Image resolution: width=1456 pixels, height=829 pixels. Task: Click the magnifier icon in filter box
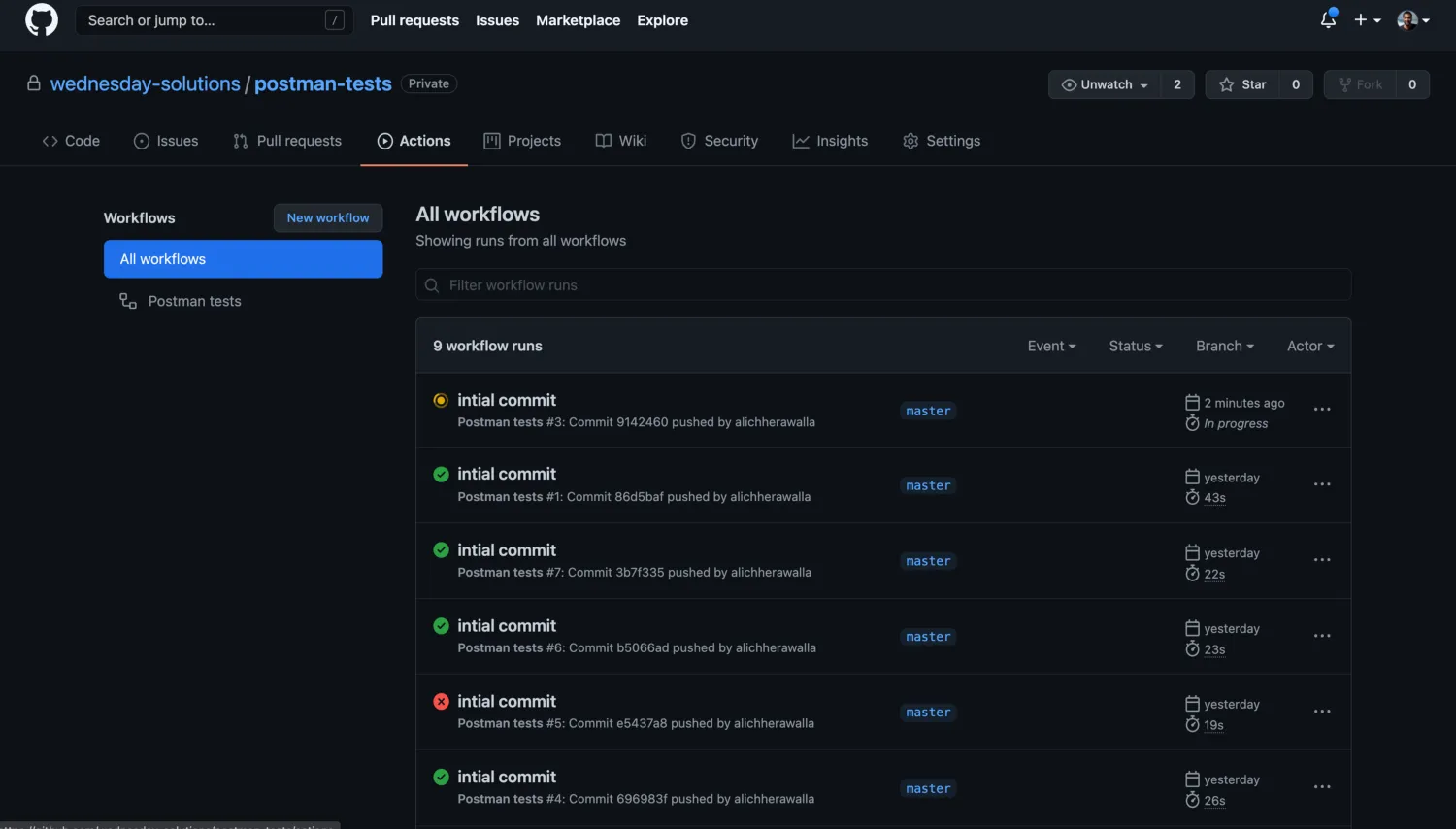point(432,285)
